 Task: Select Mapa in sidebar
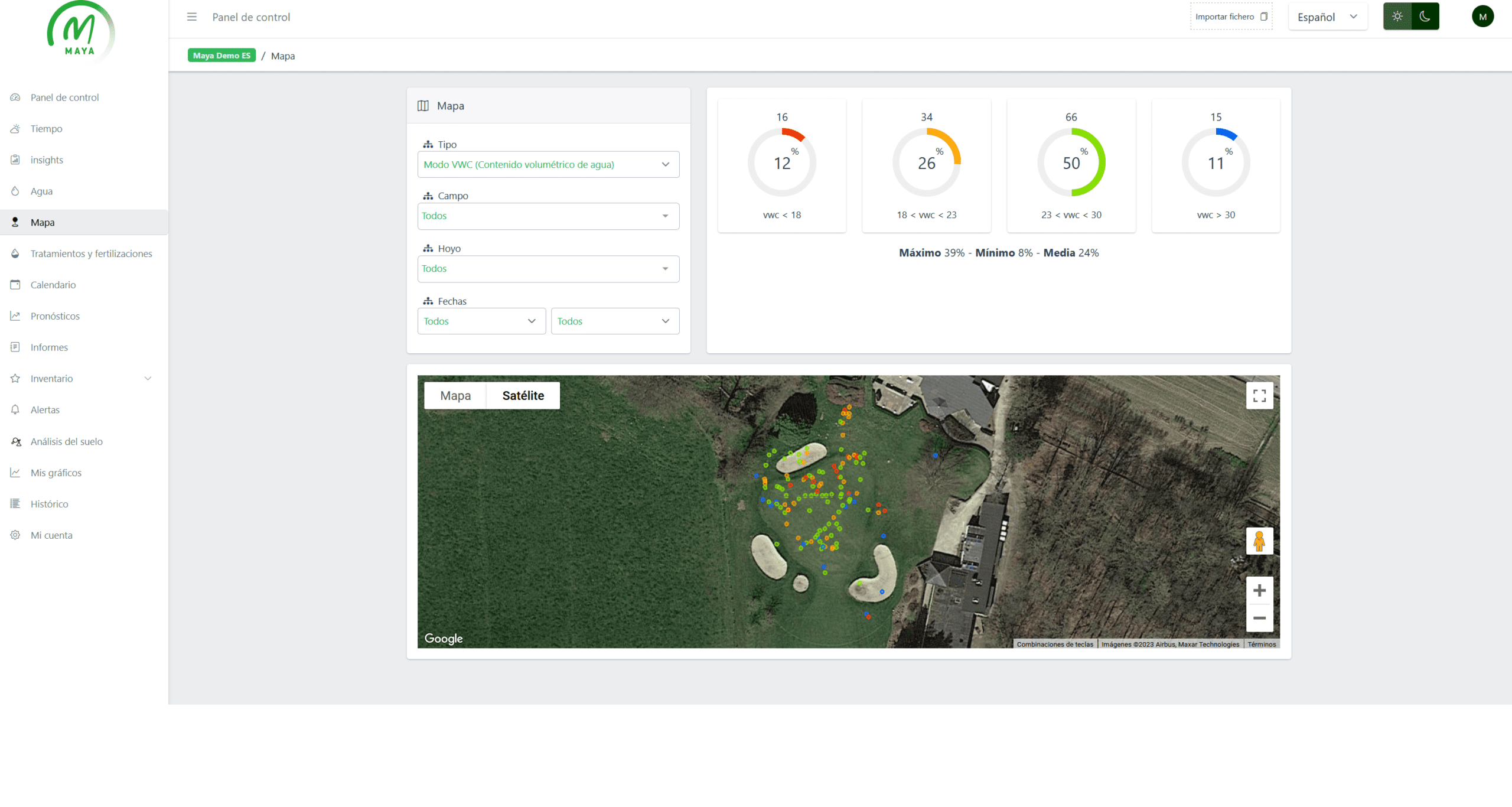pyautogui.click(x=84, y=223)
